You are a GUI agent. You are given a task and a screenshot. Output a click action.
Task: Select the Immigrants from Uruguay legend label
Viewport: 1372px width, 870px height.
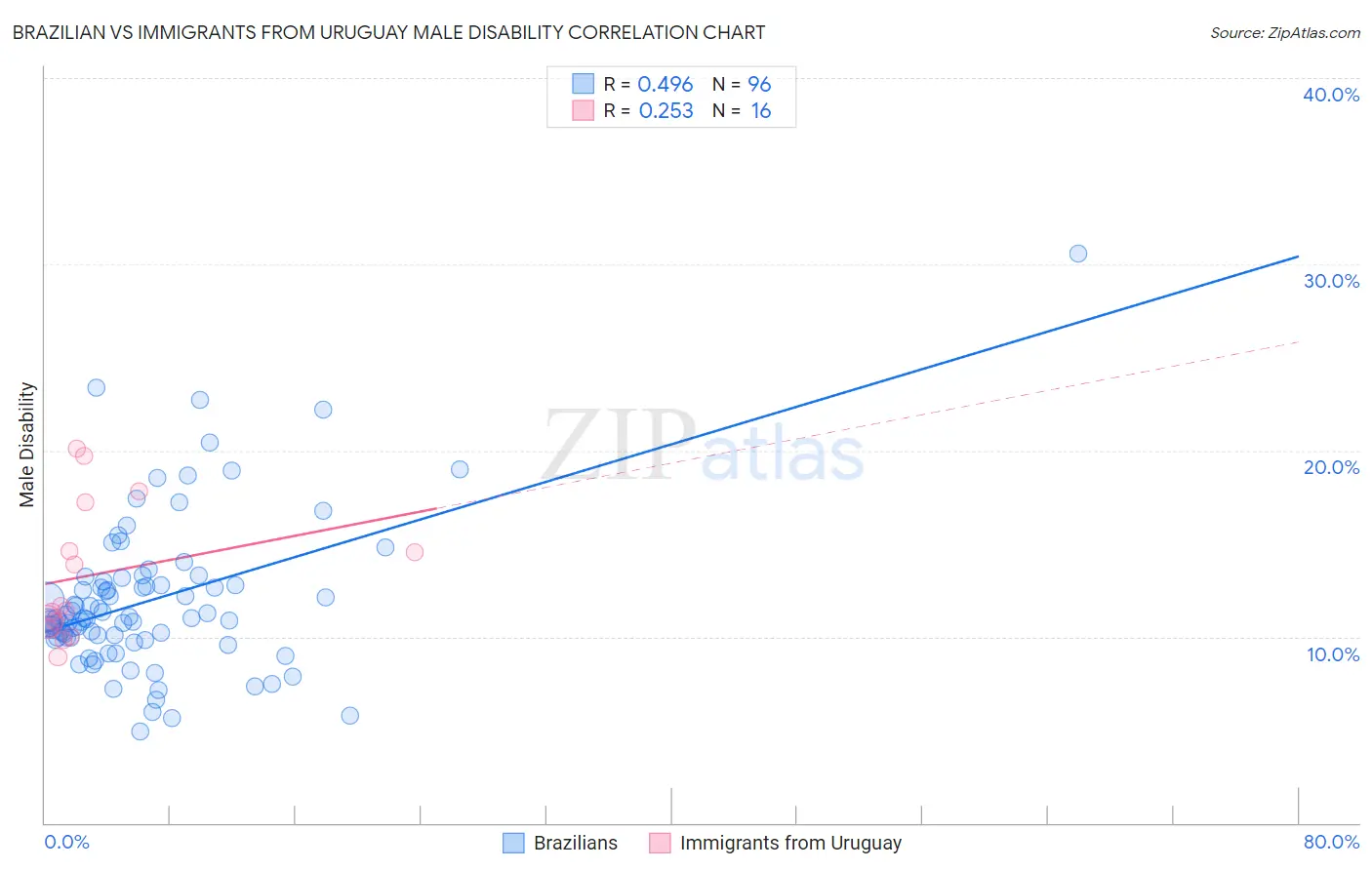(x=790, y=844)
